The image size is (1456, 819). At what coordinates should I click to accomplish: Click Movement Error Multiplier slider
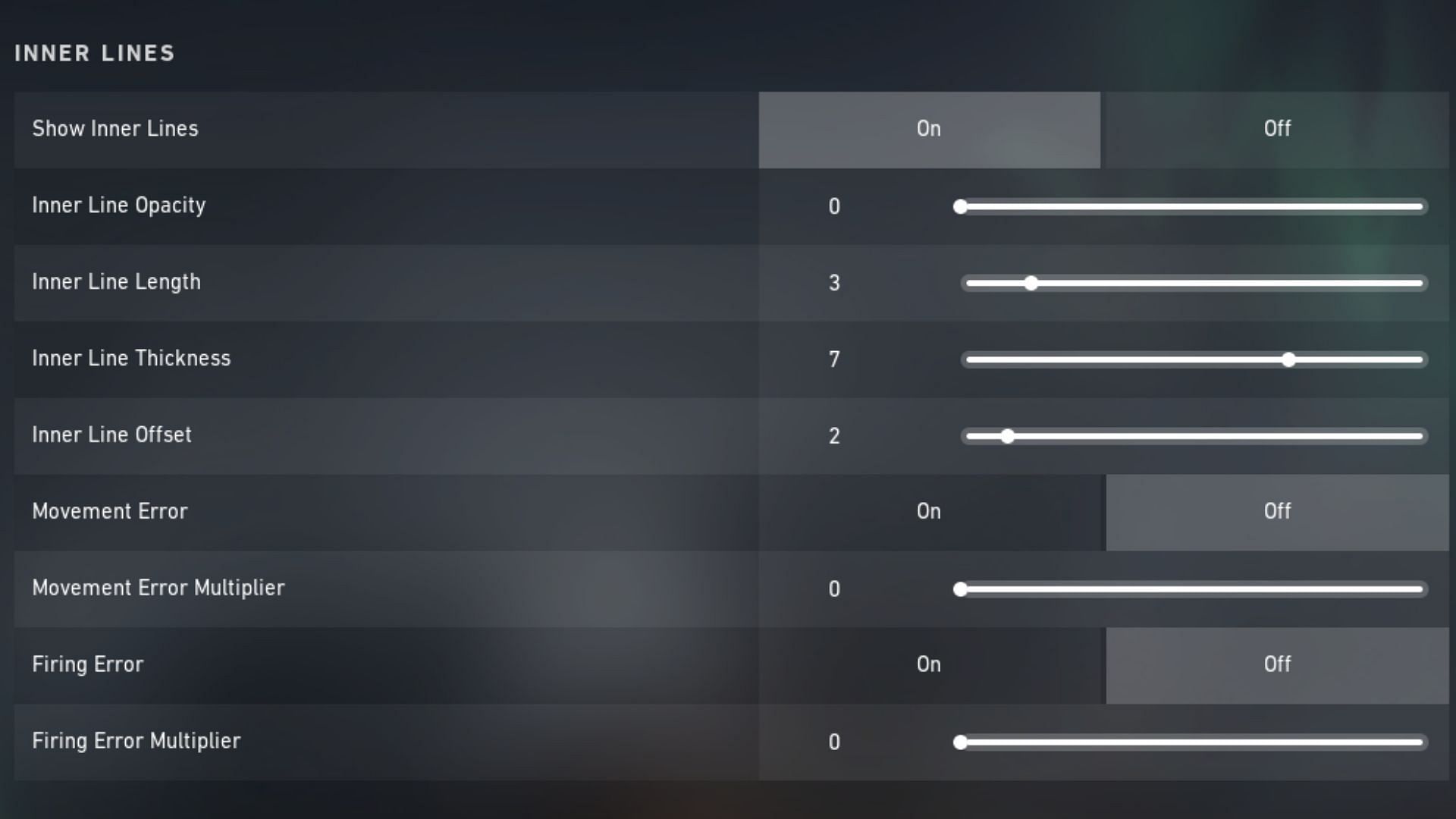point(961,589)
